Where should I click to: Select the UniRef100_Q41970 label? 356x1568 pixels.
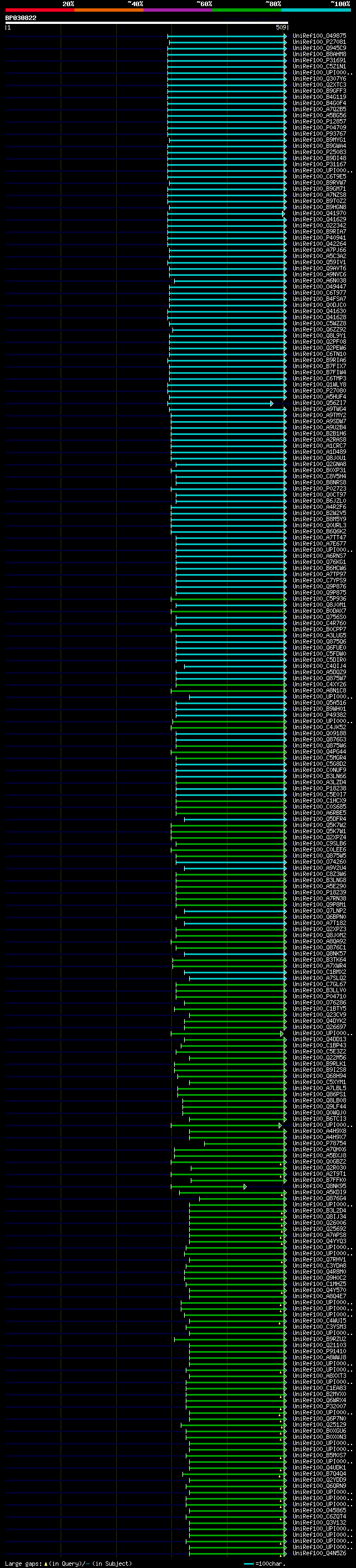point(319,214)
